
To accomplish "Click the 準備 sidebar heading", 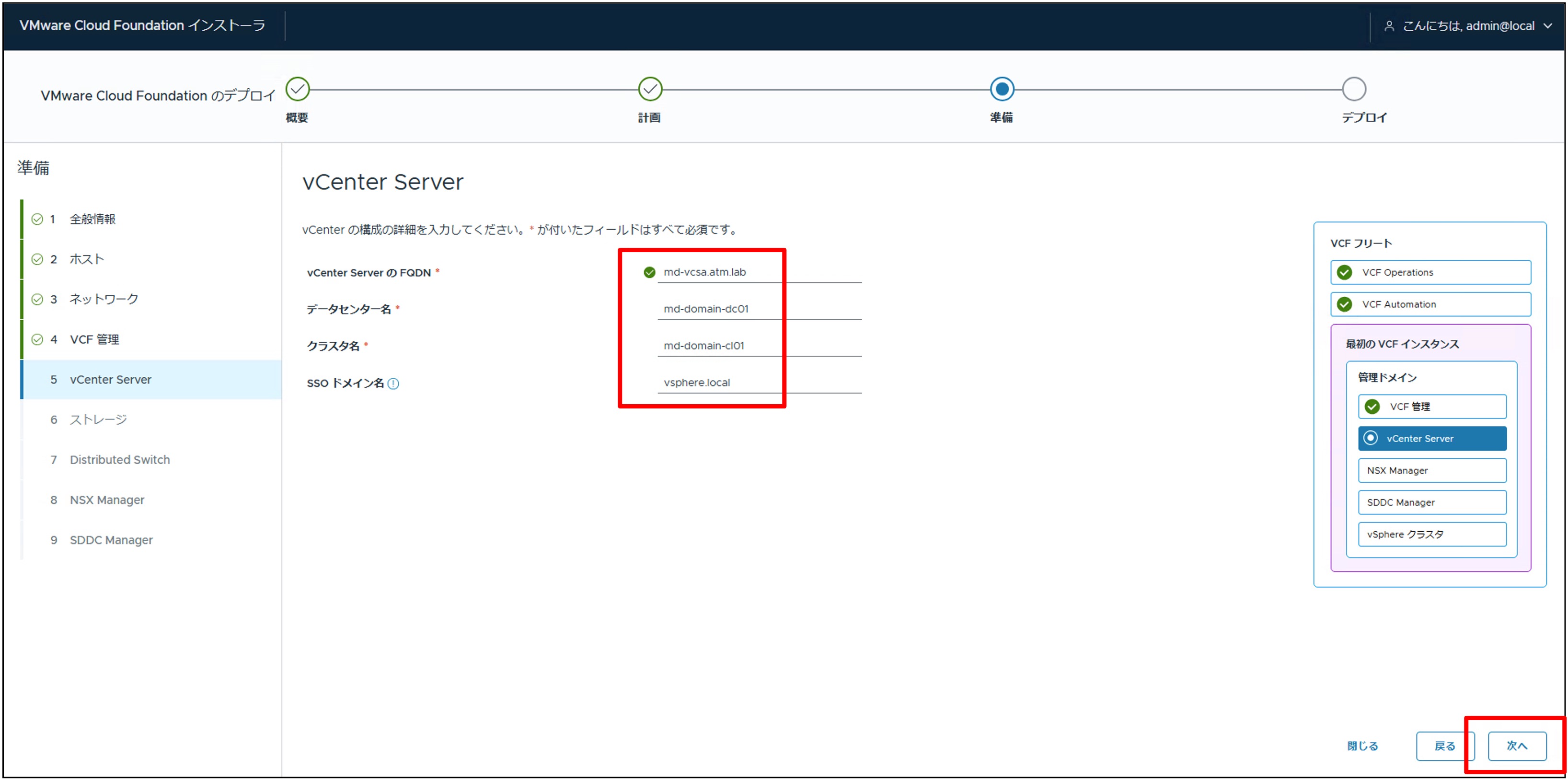I will (x=34, y=167).
